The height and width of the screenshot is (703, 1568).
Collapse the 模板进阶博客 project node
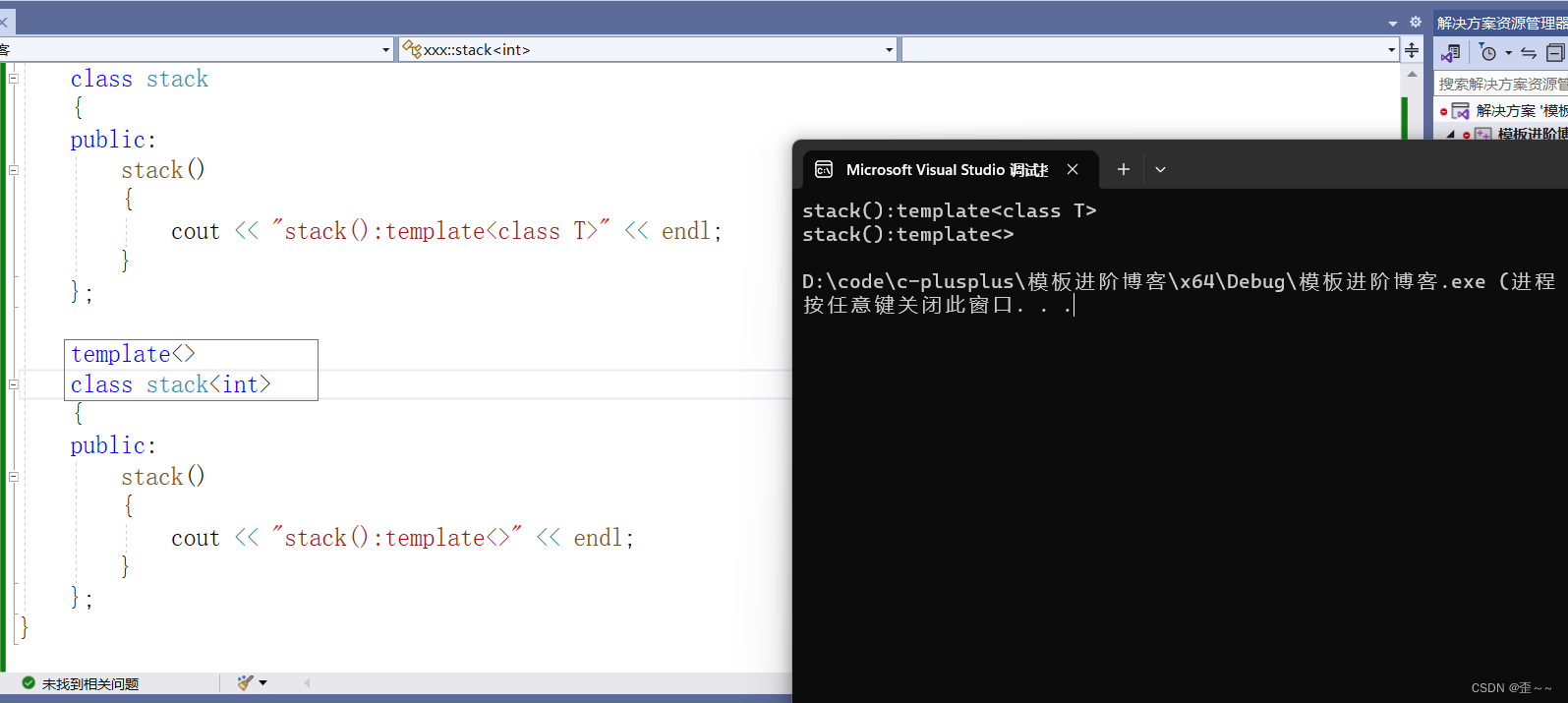click(1451, 135)
